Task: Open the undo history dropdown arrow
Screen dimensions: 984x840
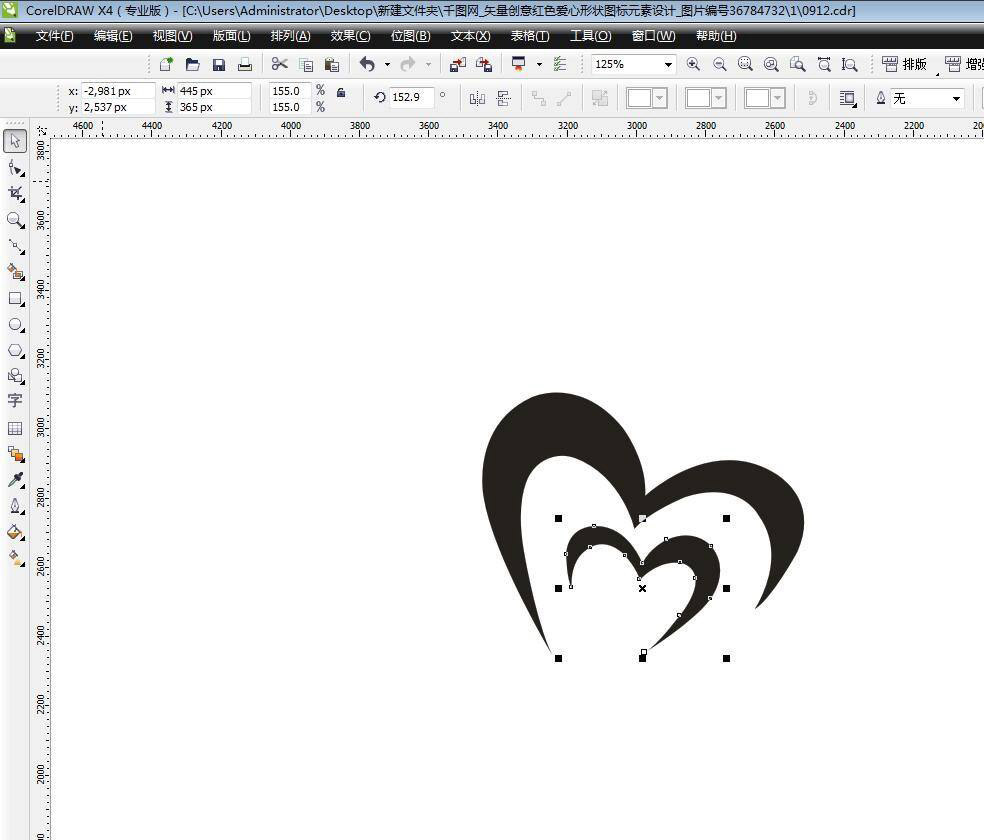Action: (387, 64)
